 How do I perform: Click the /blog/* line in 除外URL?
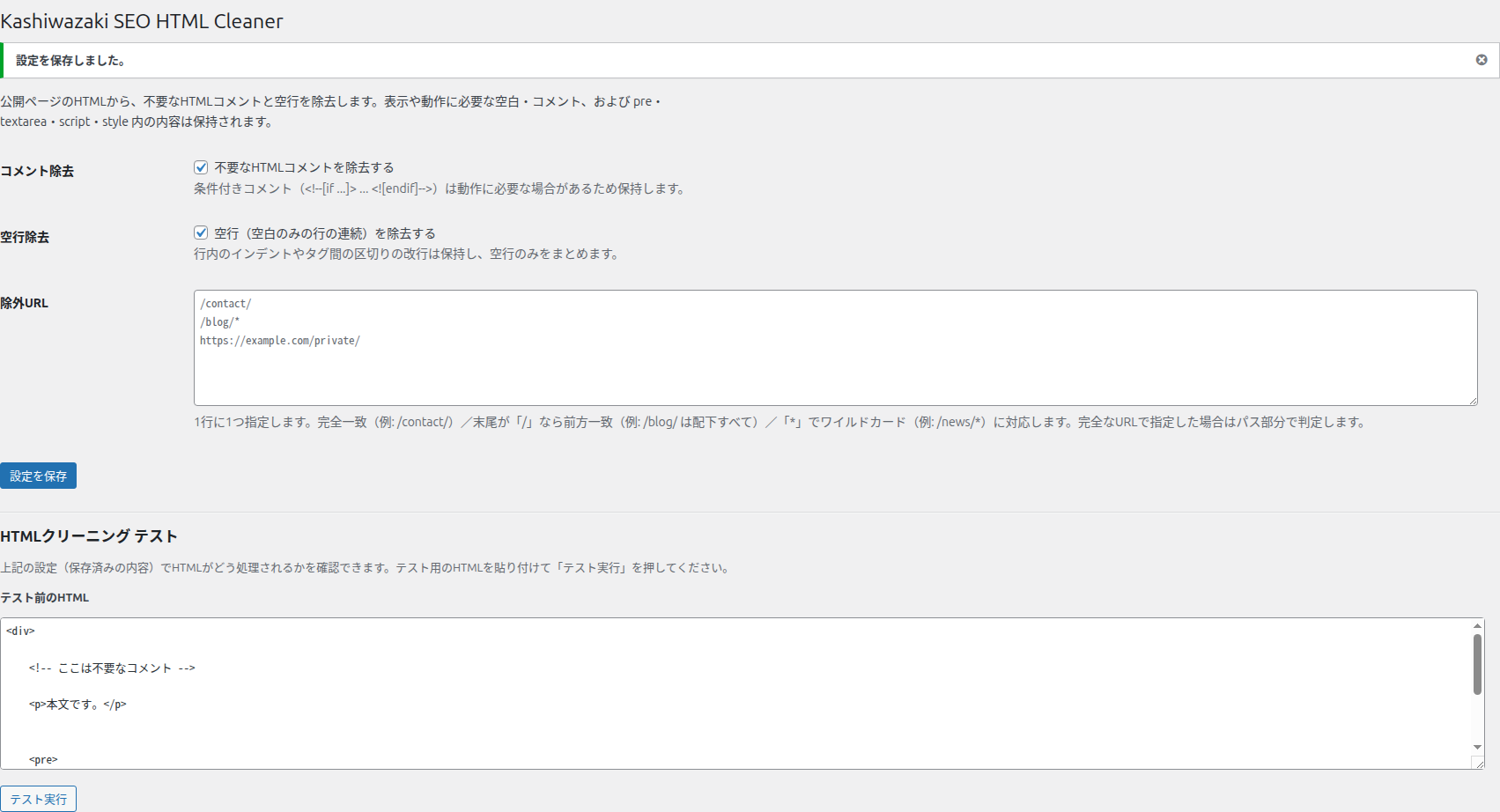(x=219, y=322)
